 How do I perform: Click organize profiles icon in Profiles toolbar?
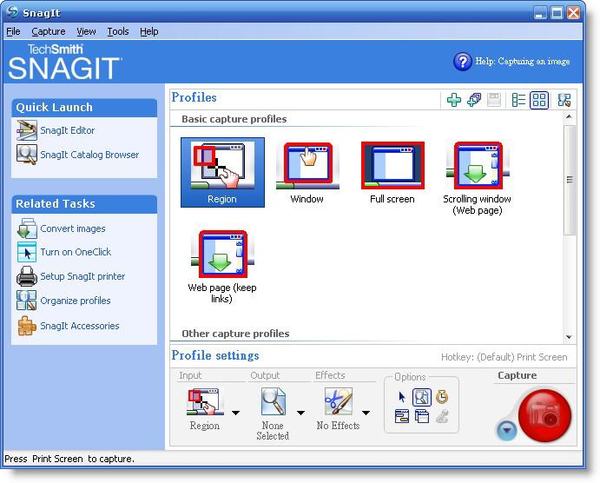pyautogui.click(x=564, y=100)
